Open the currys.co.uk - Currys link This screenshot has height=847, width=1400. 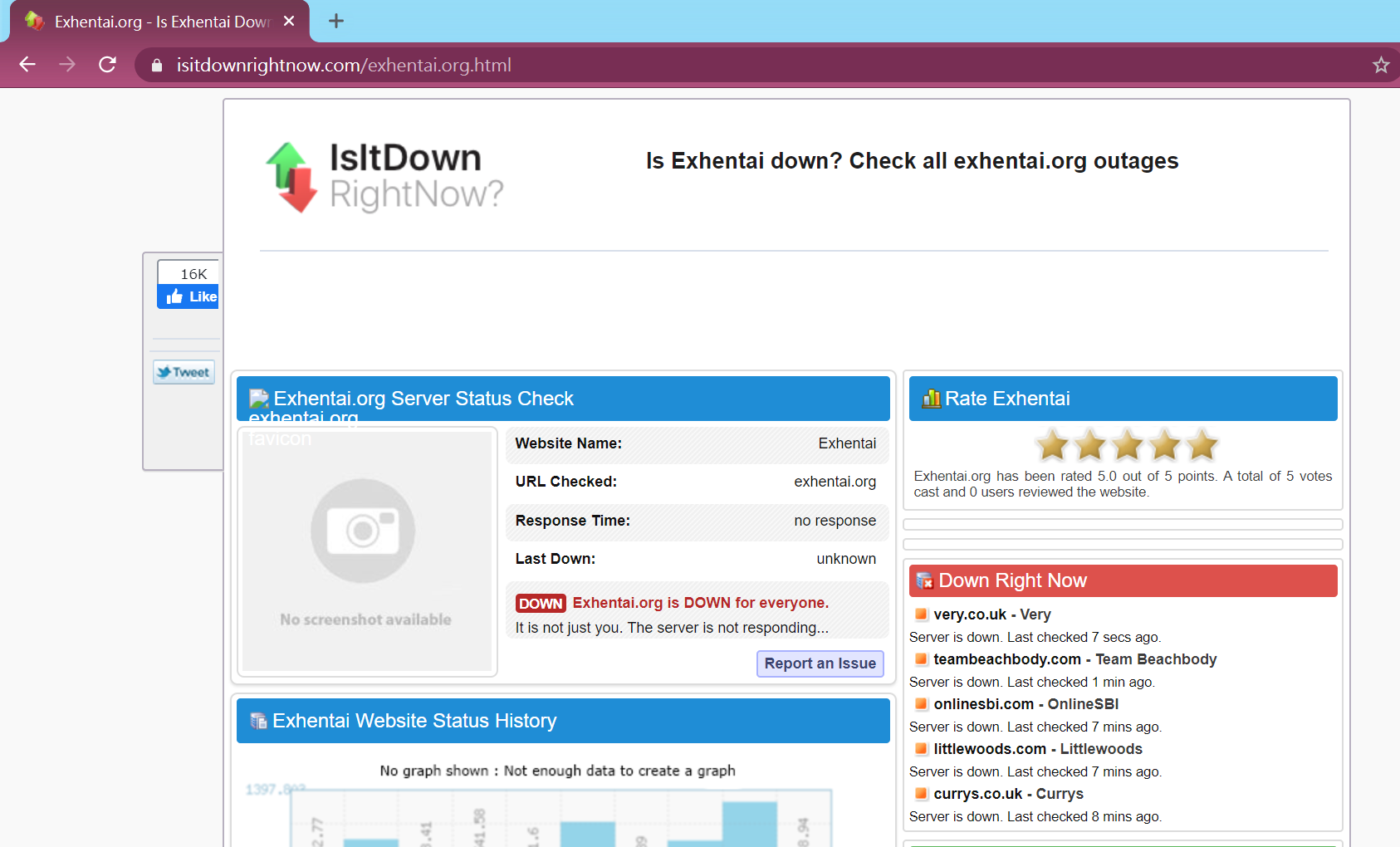1009,794
